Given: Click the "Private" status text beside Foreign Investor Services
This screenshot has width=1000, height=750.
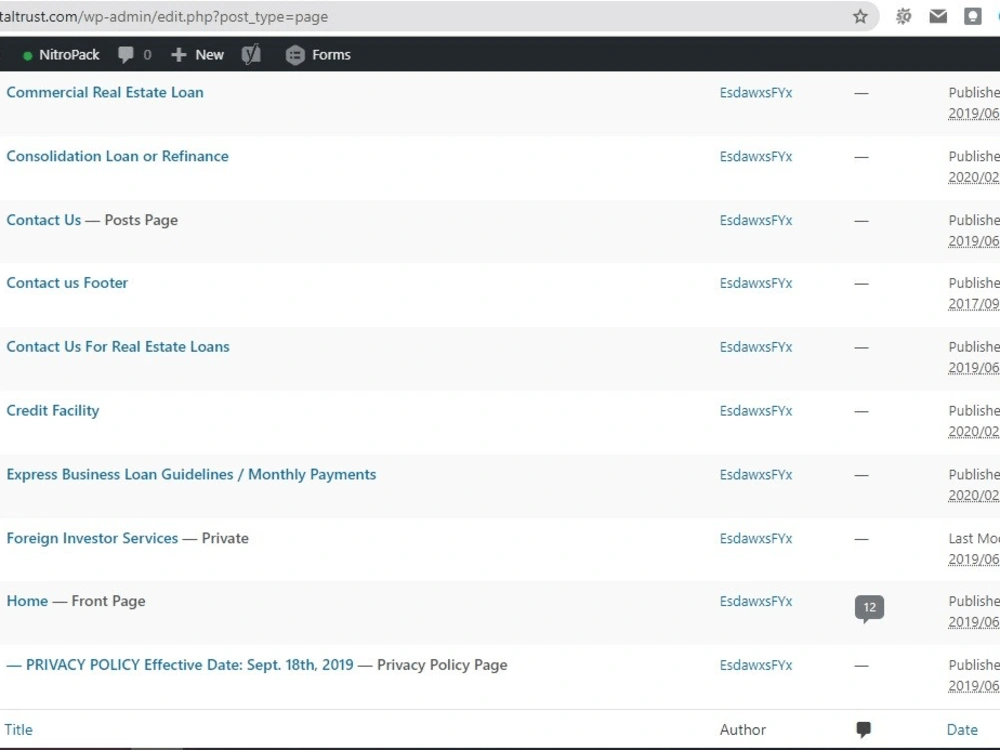Looking at the screenshot, I should [x=225, y=538].
